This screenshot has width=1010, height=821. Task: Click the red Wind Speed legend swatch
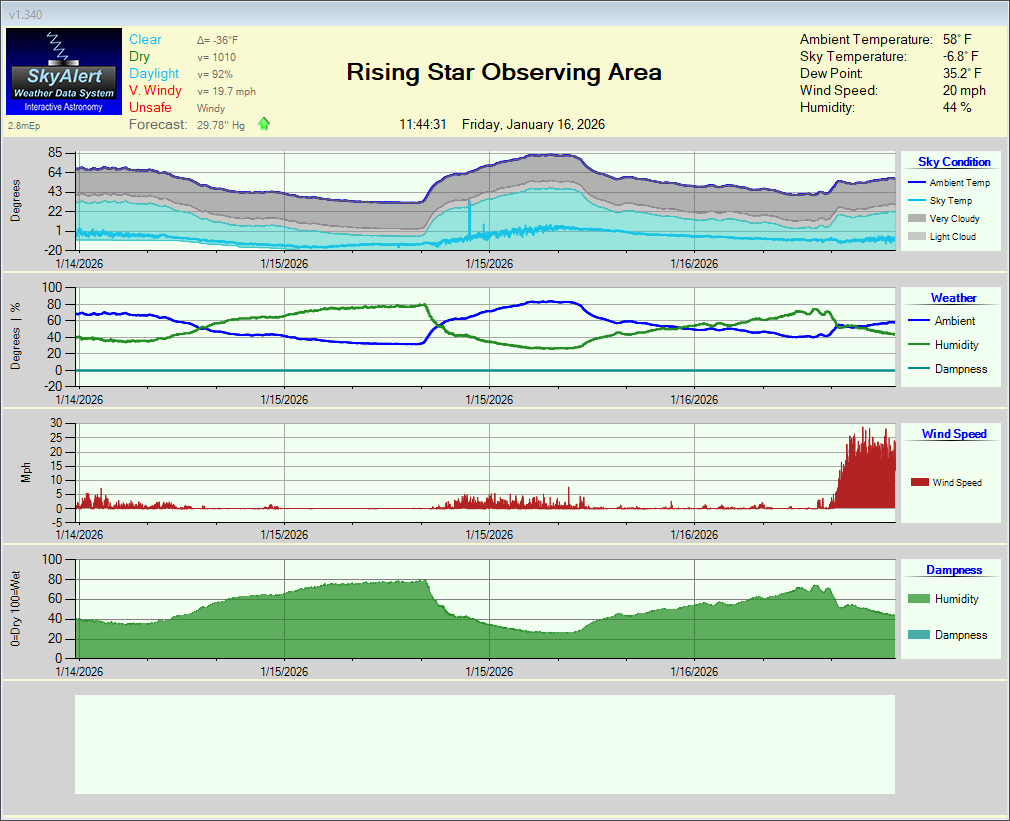click(x=919, y=483)
